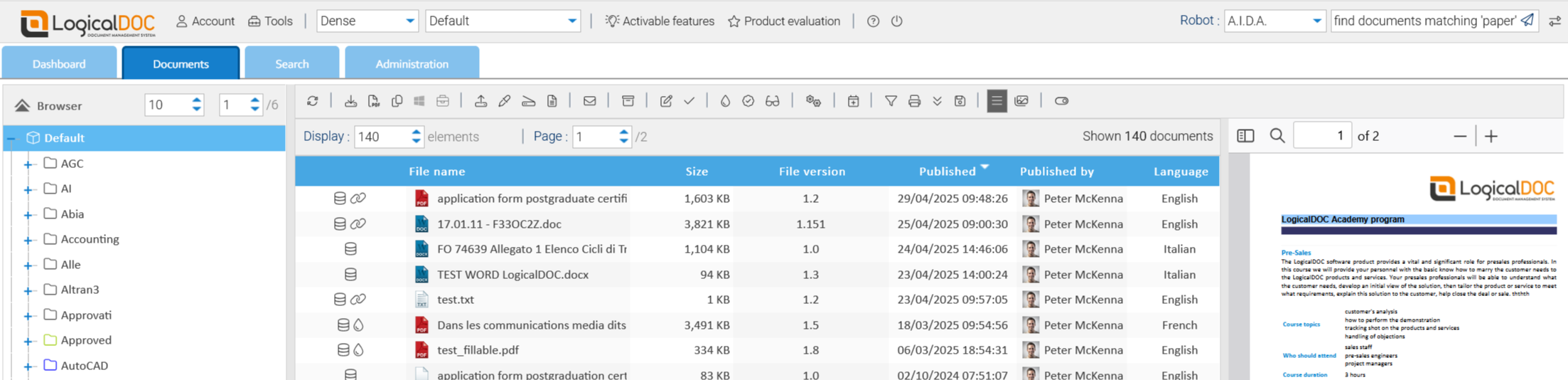The width and height of the screenshot is (1568, 380).
Task: Click the briefcase toolbar icon
Action: tap(443, 101)
